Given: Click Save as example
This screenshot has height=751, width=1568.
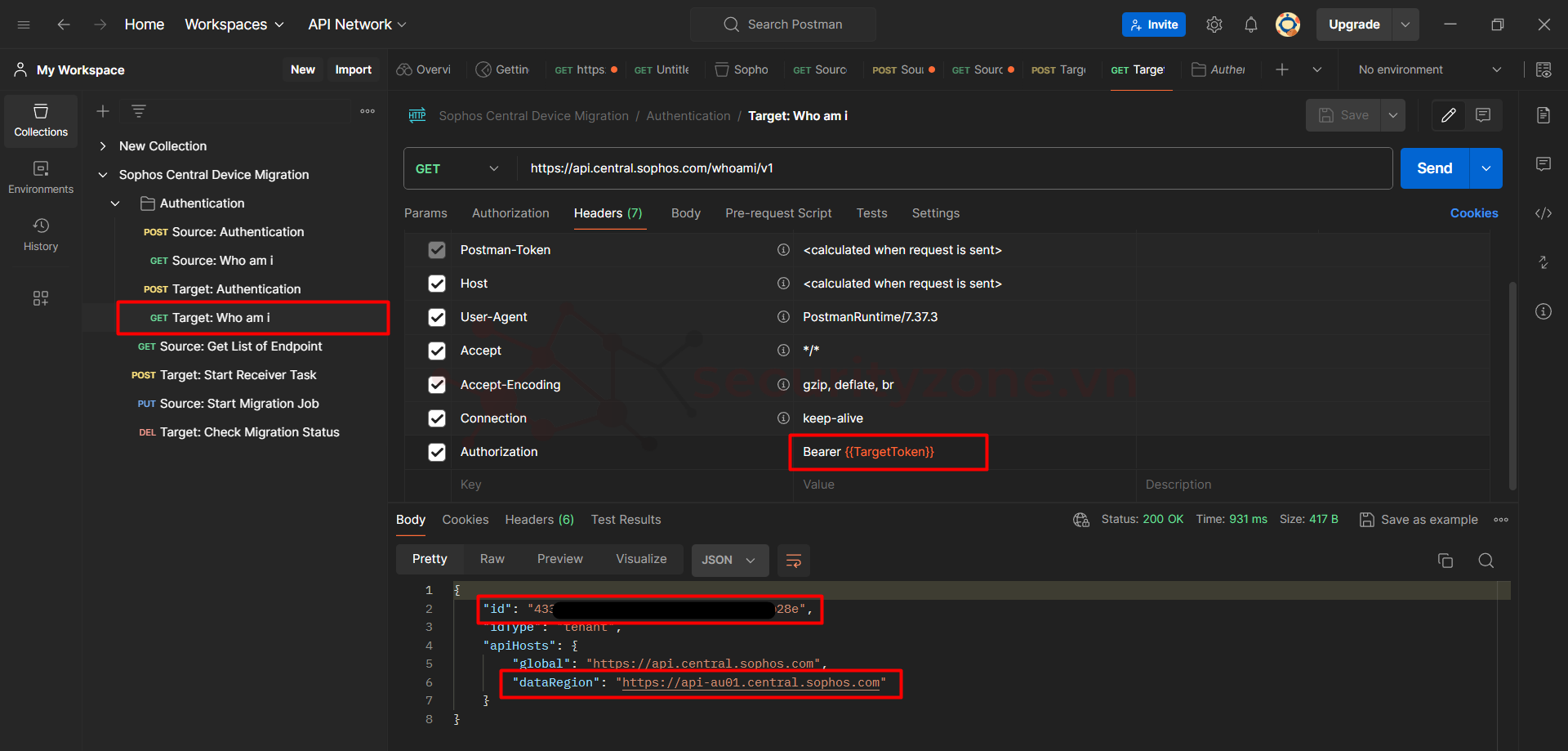Looking at the screenshot, I should pos(1419,520).
